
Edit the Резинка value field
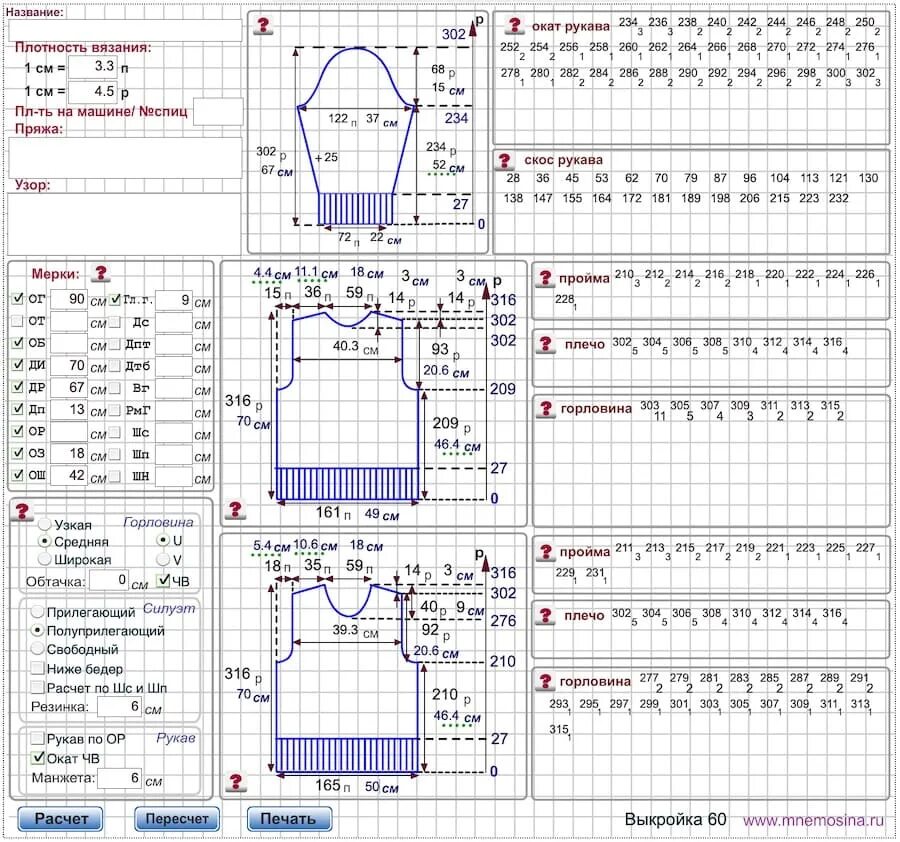point(119,706)
